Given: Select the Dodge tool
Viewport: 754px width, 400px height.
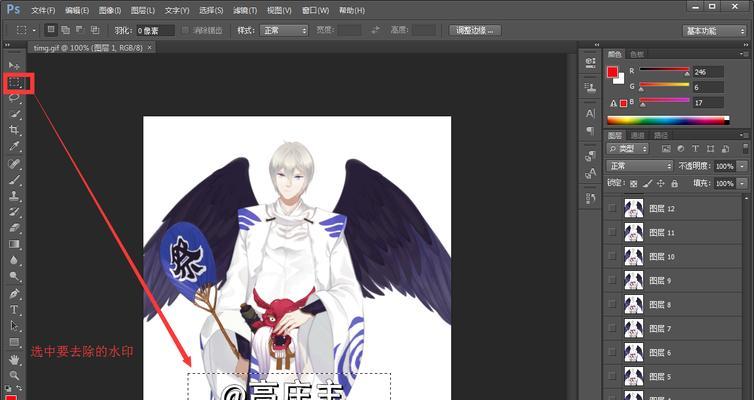Looking at the screenshot, I should click(x=14, y=276).
